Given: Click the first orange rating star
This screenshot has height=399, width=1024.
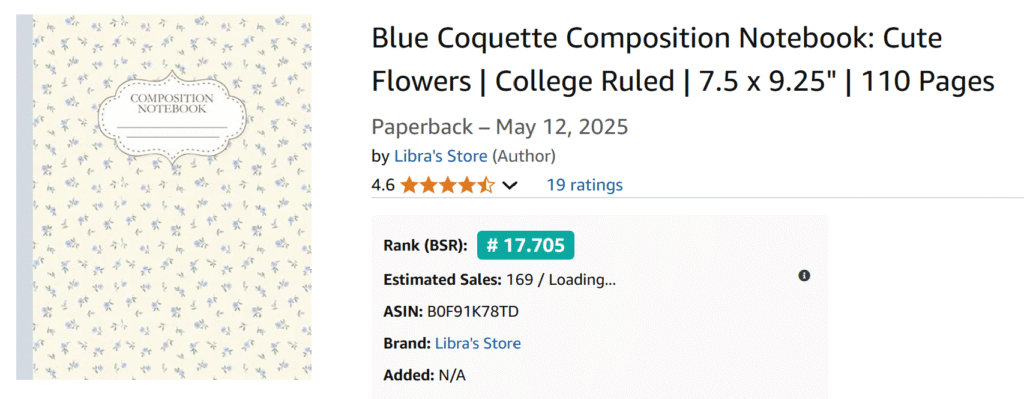Looking at the screenshot, I should 409,185.
